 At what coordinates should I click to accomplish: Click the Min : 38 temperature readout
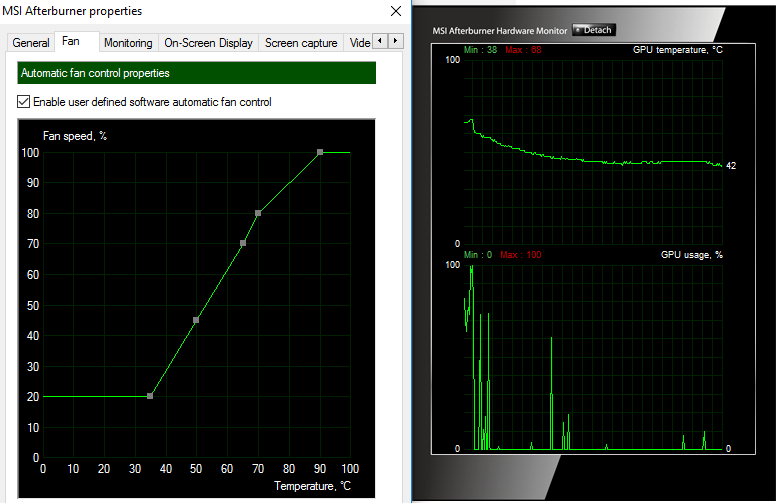[480, 50]
